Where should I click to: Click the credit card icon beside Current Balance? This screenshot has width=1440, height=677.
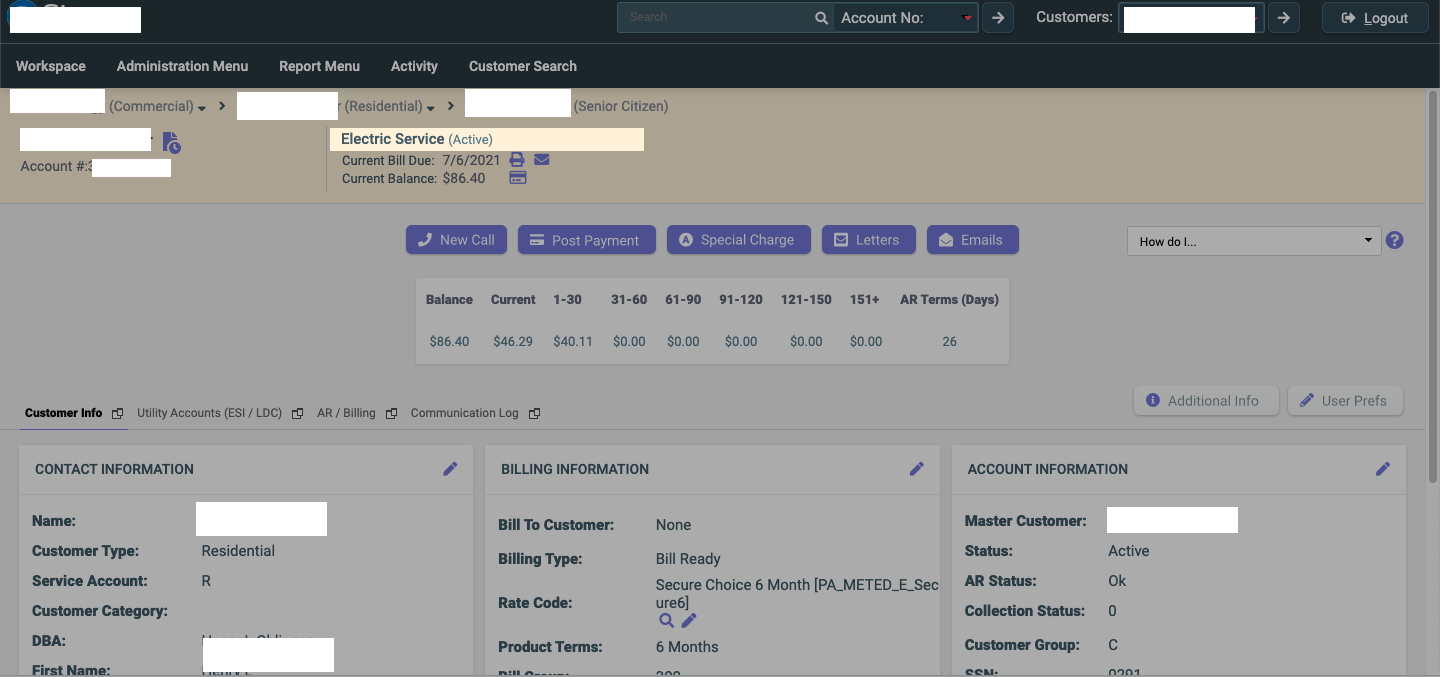518,178
